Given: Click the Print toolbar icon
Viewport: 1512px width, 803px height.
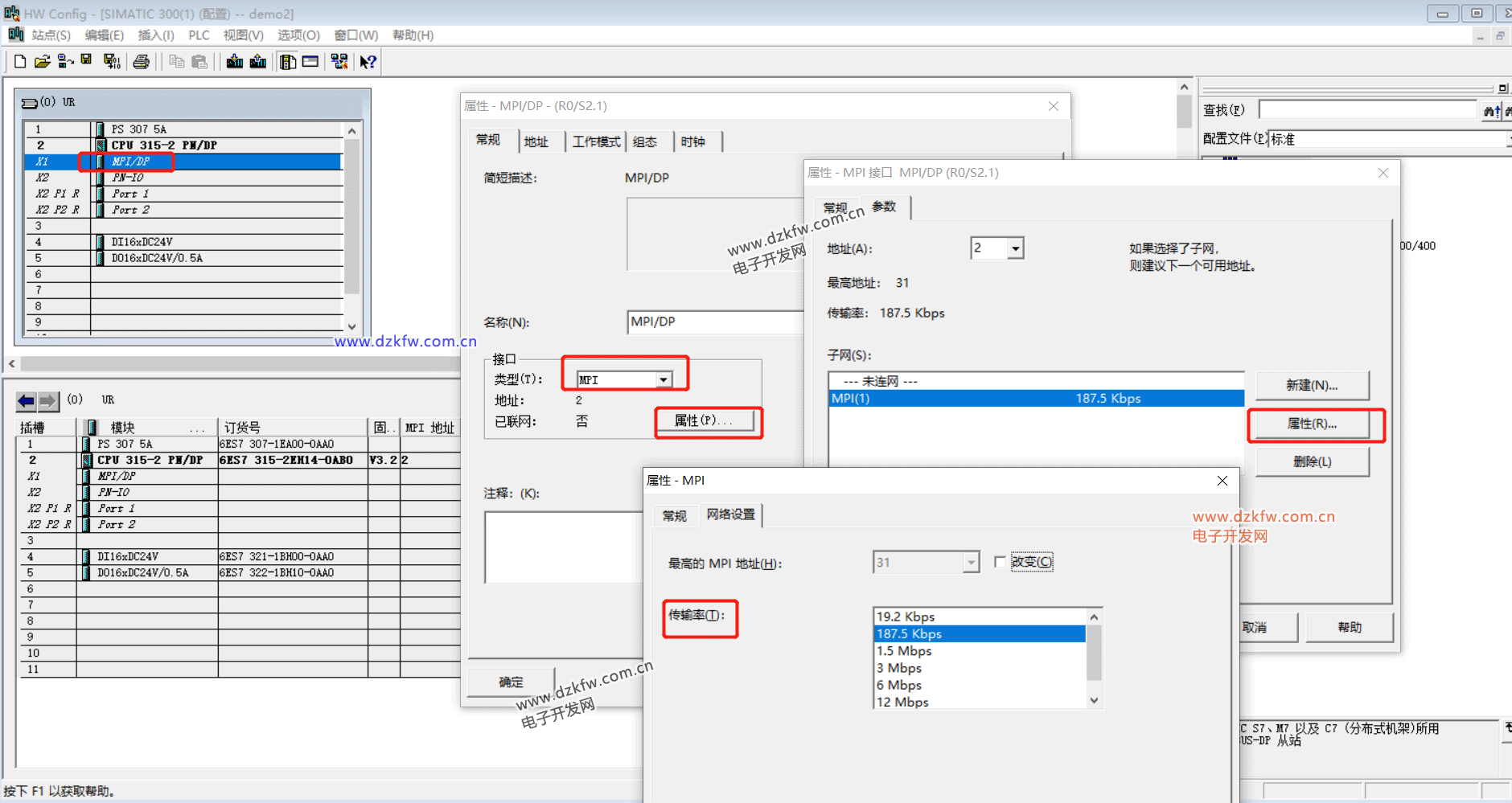Looking at the screenshot, I should (x=142, y=62).
